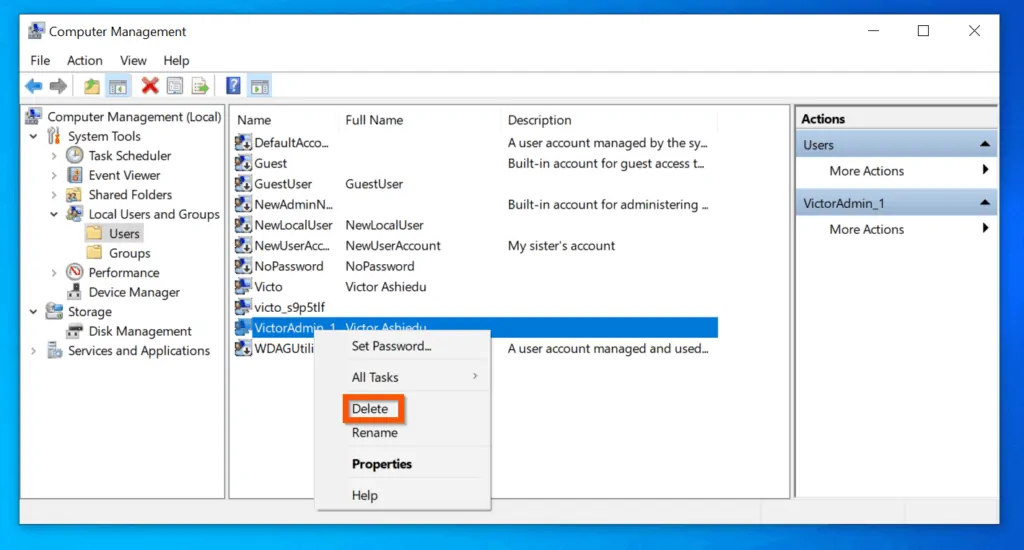Click the blue Help question mark icon

click(x=233, y=86)
